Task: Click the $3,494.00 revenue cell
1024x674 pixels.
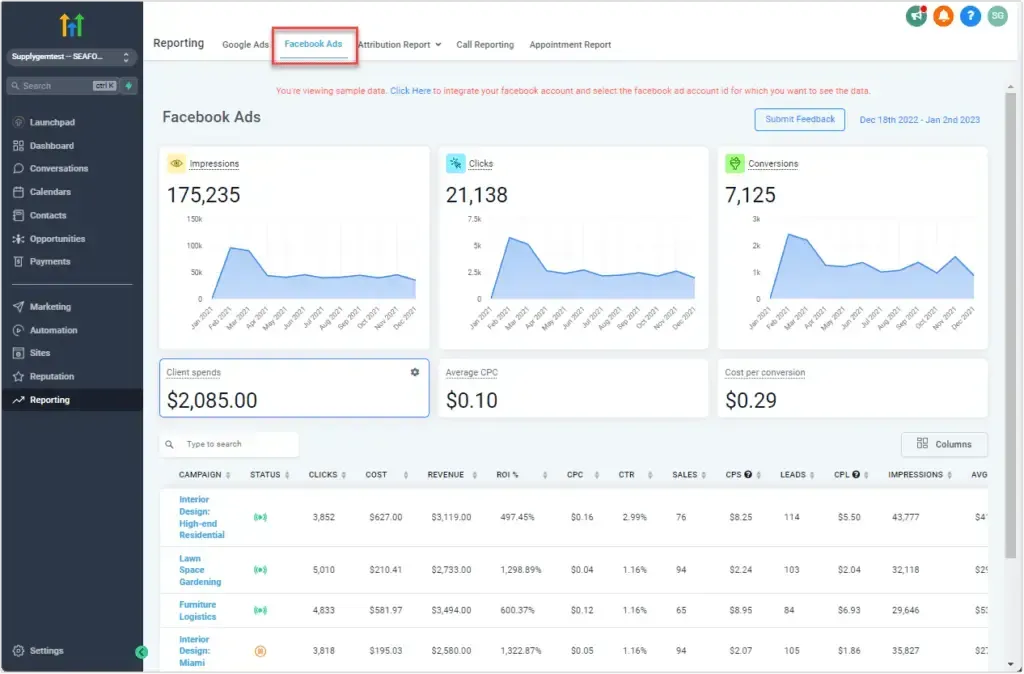Action: coord(451,611)
